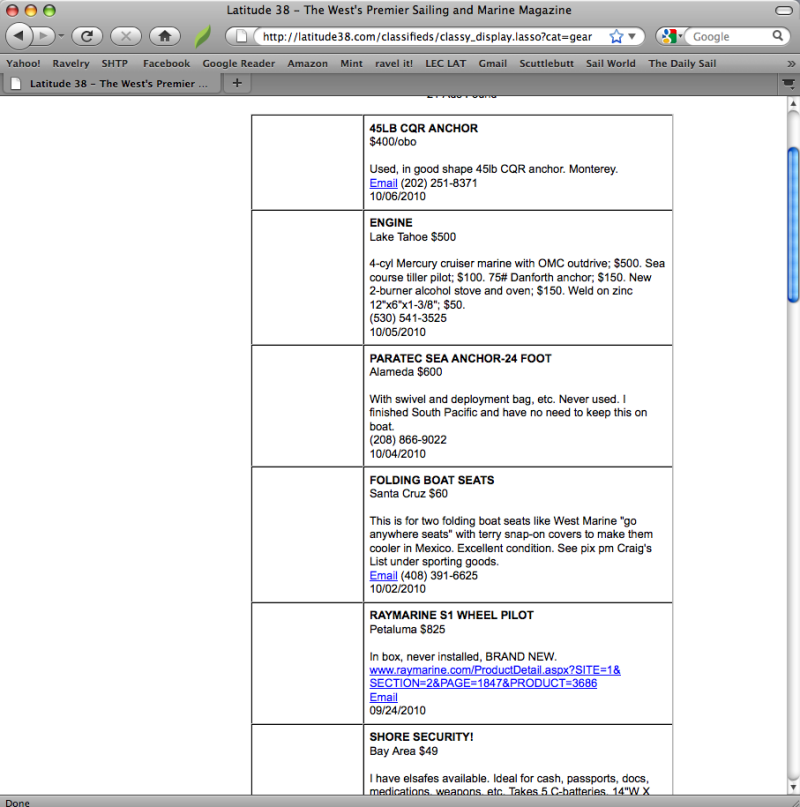Open the list all tabs button
Screen dimensions: 800x807
point(788,84)
